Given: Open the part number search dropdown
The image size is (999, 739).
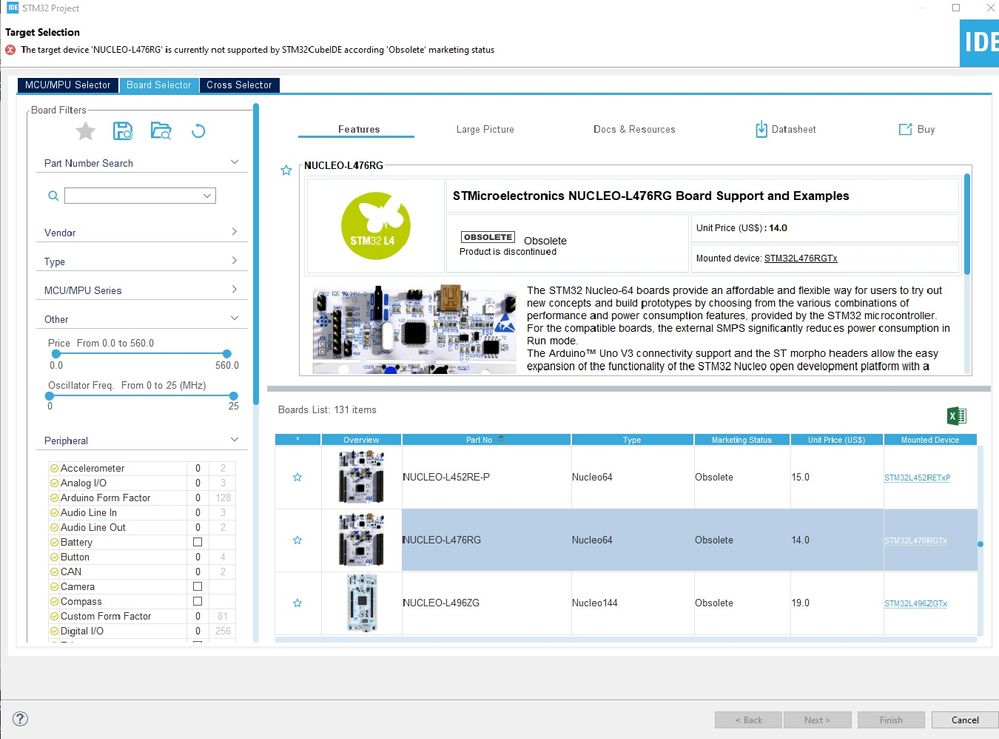Looking at the screenshot, I should [207, 196].
